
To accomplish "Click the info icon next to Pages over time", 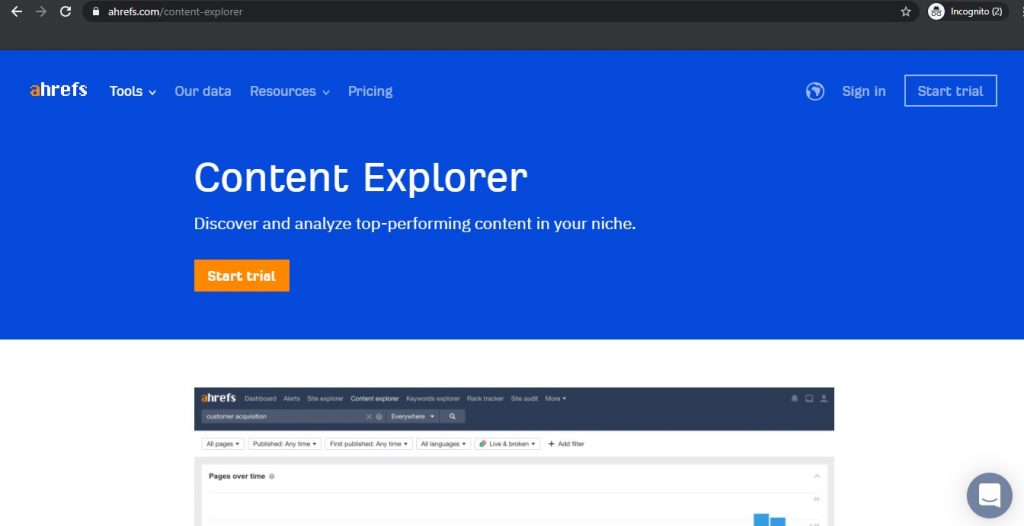I will [272, 476].
